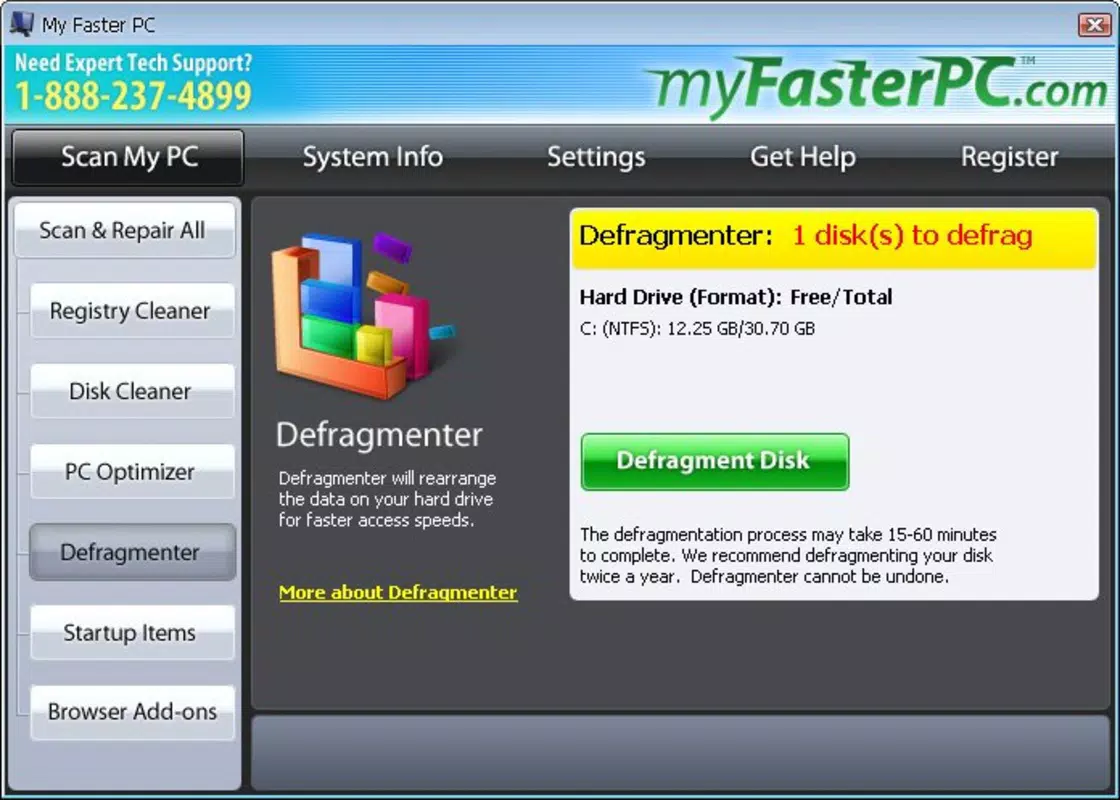Open the Scan My PC tab
The image size is (1120, 800).
[129, 157]
